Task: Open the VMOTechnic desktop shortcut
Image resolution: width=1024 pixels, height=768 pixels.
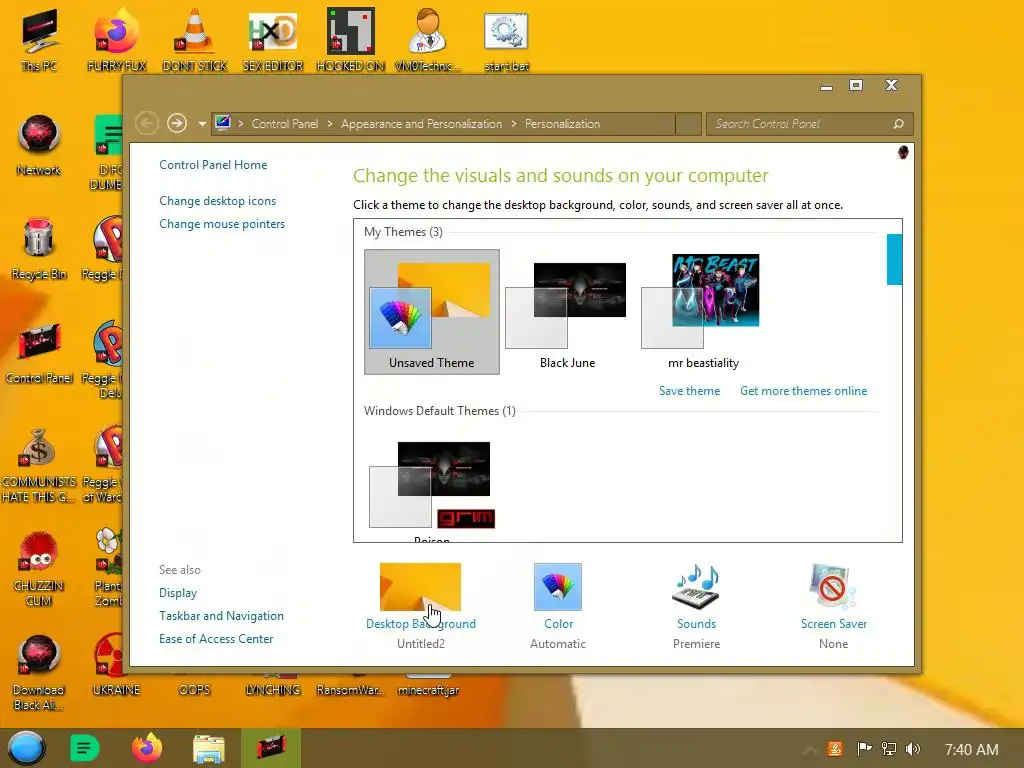Action: [x=428, y=39]
